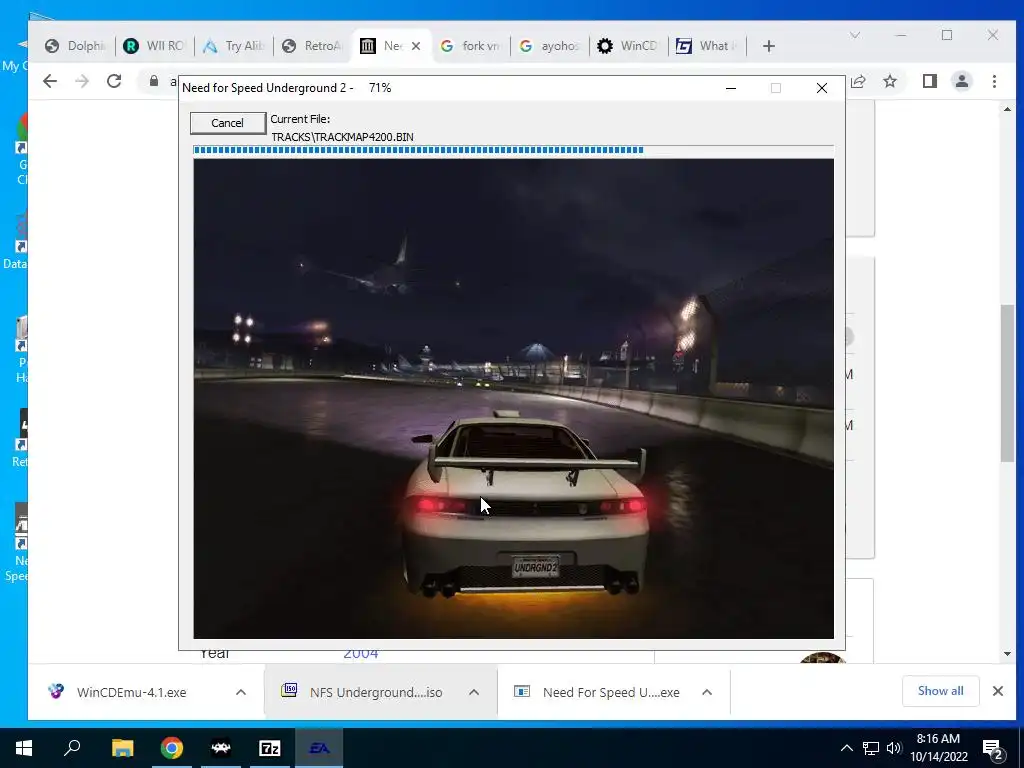
Task: Open the Chrome profile menu
Action: click(x=962, y=81)
